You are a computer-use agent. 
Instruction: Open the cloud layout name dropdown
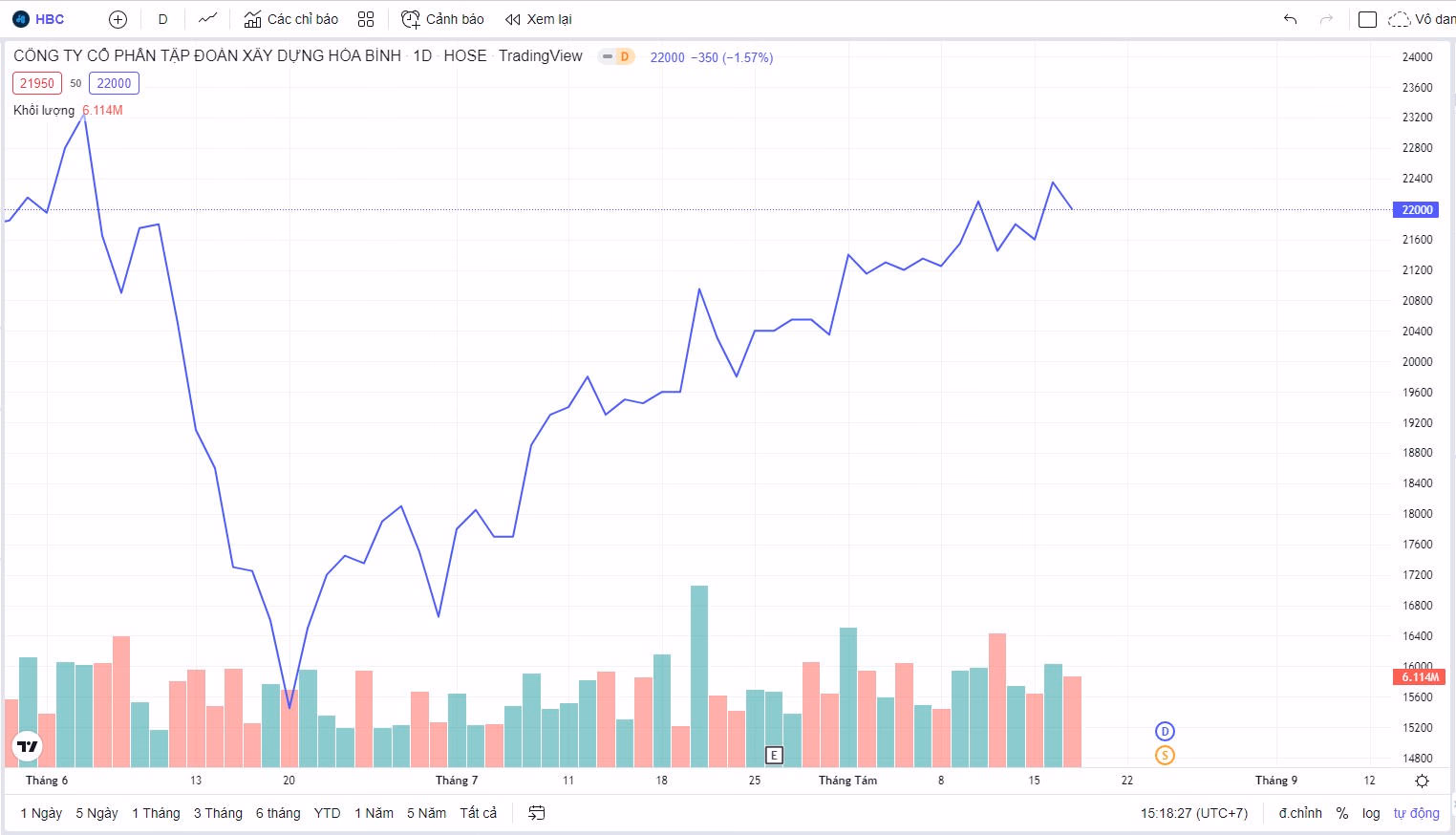click(x=1421, y=19)
